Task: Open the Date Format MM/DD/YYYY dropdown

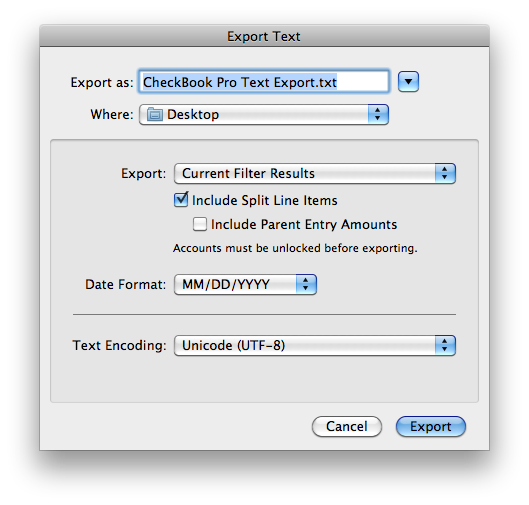Action: tap(245, 284)
